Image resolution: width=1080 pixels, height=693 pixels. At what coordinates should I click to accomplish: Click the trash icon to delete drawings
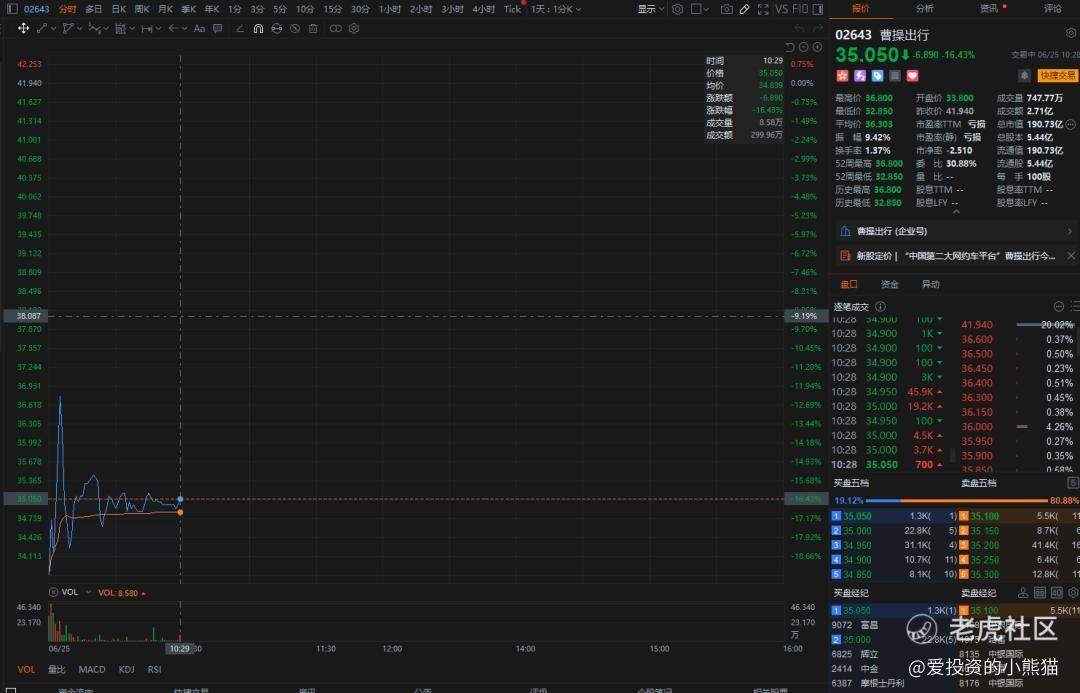(313, 28)
